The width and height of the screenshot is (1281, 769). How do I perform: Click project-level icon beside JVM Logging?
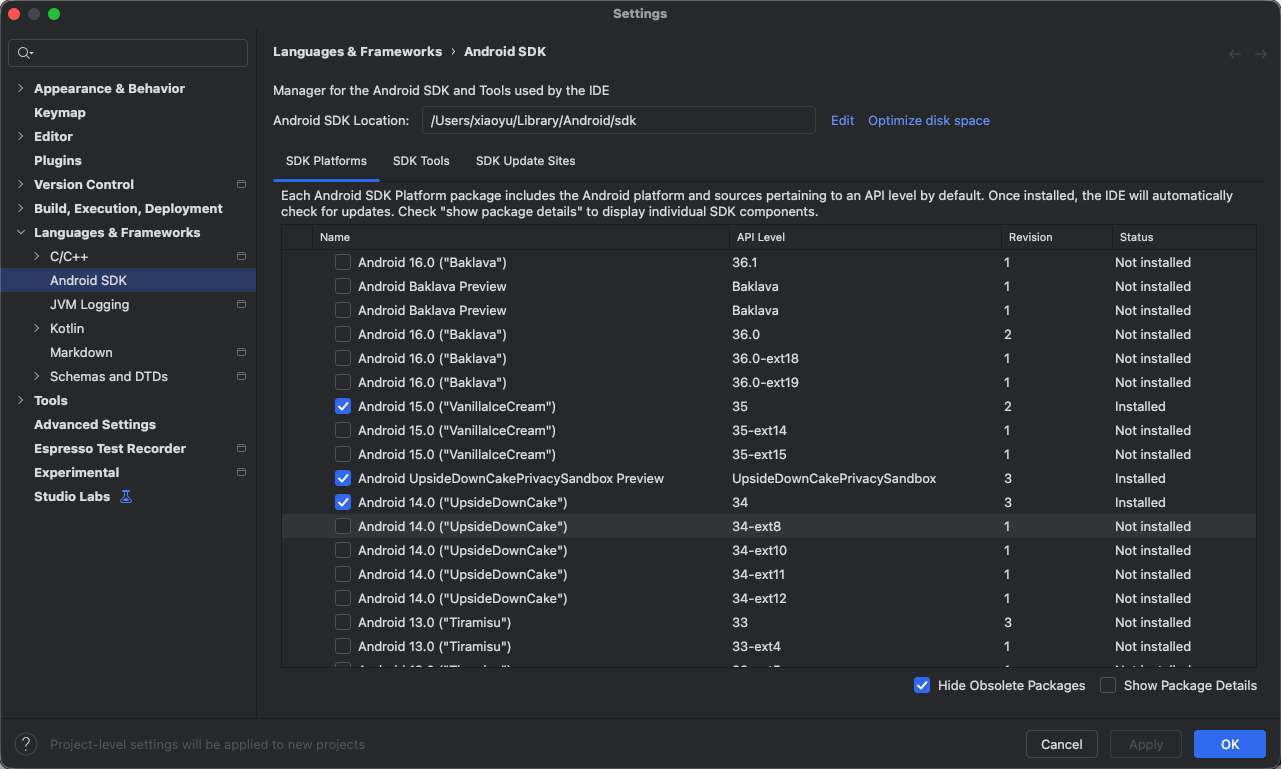(x=241, y=304)
